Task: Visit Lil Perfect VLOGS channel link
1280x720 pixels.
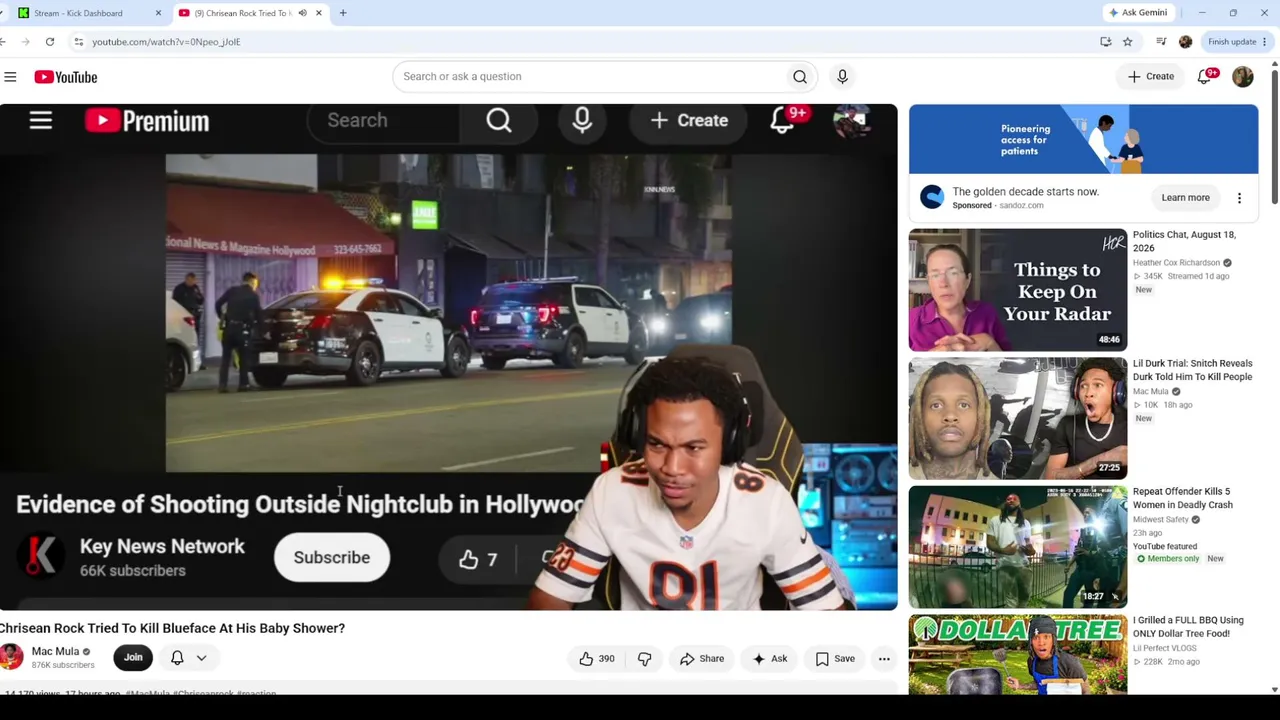Action: [1167, 649]
